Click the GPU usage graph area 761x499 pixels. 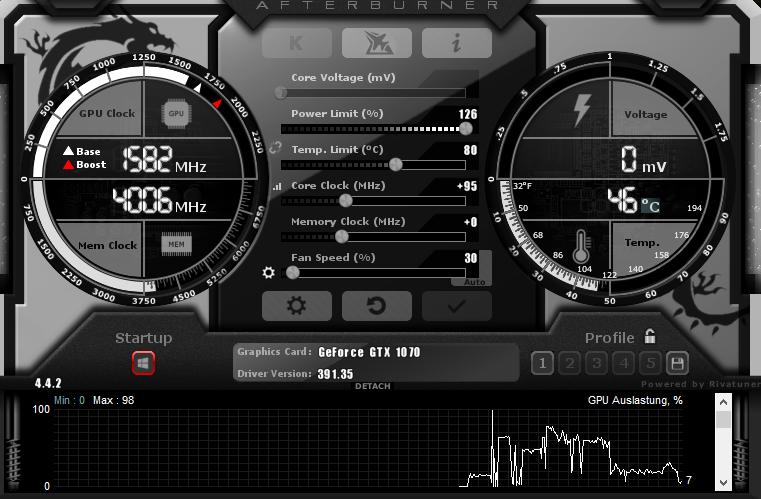click(x=368, y=448)
